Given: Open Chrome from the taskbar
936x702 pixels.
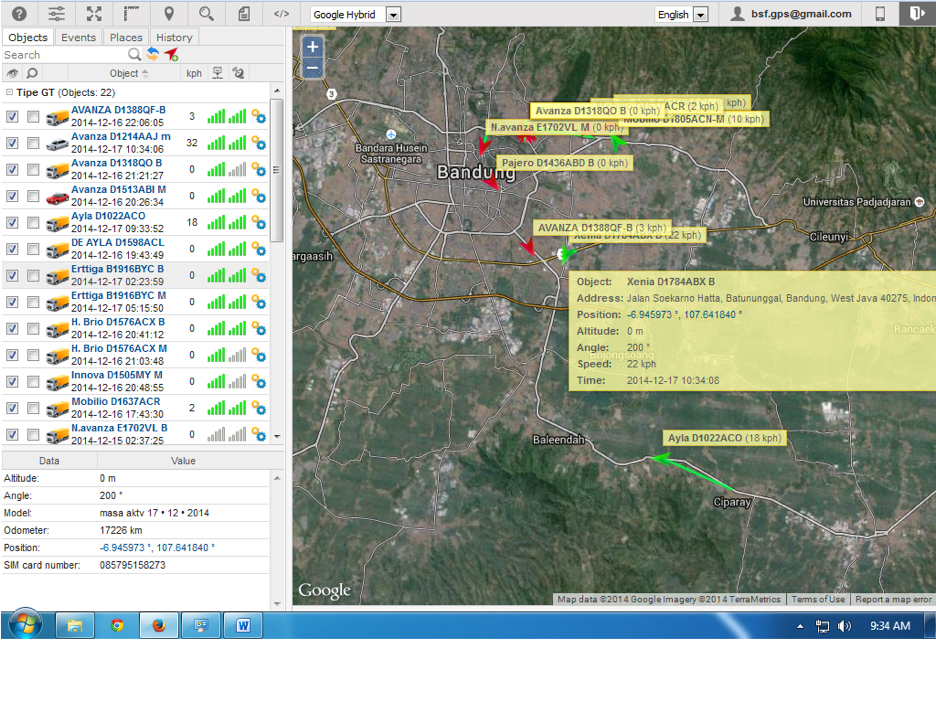Looking at the screenshot, I should tap(117, 626).
